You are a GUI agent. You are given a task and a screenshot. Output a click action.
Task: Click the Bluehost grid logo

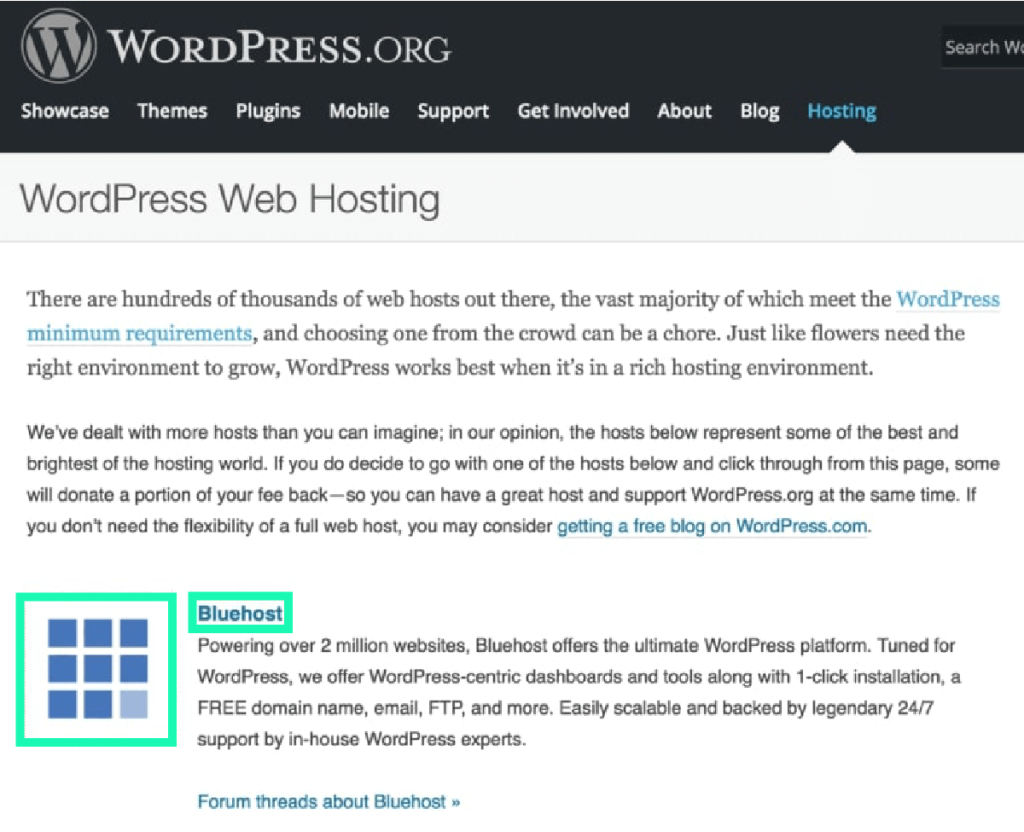point(97,668)
